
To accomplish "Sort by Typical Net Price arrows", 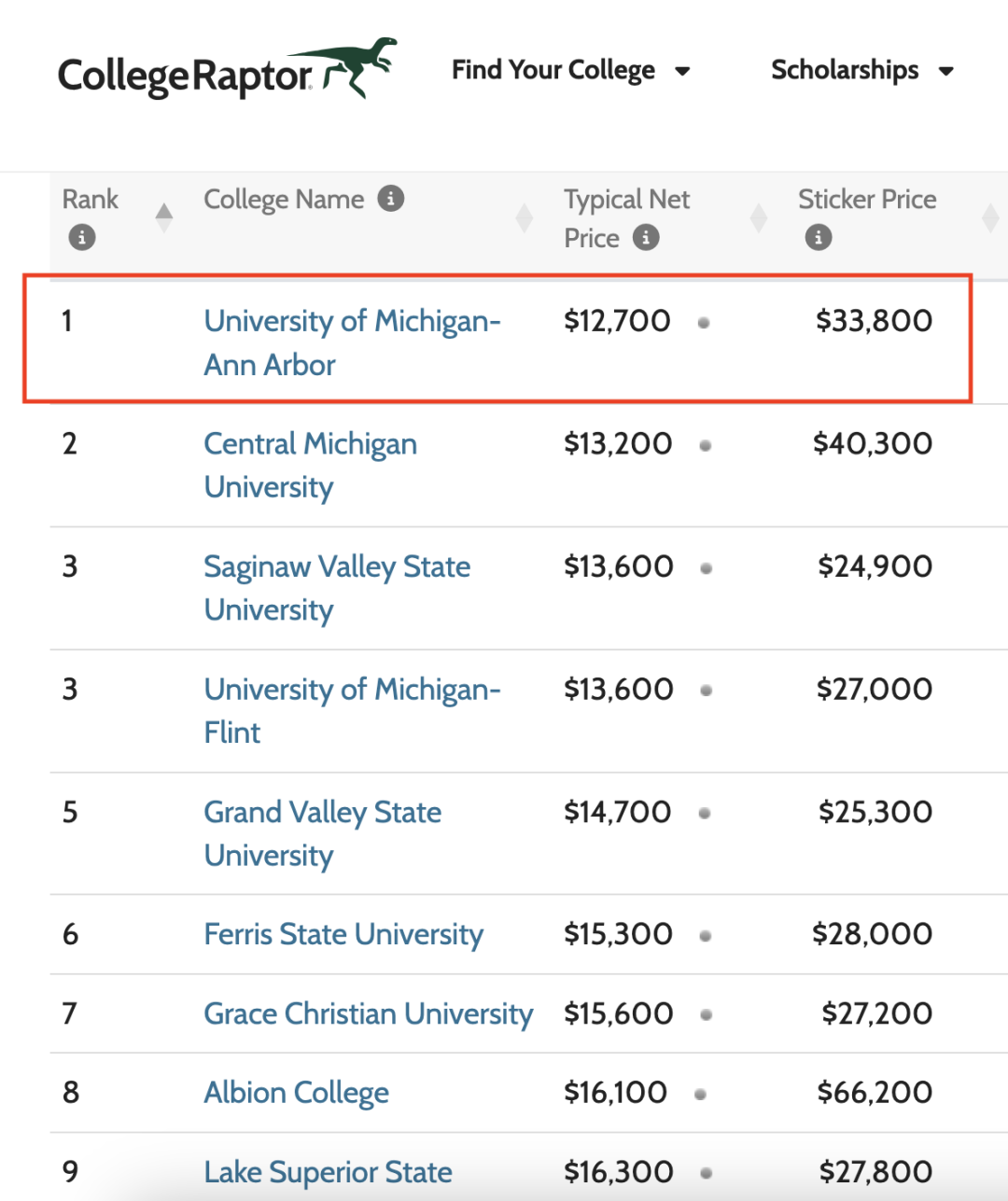I will [759, 217].
